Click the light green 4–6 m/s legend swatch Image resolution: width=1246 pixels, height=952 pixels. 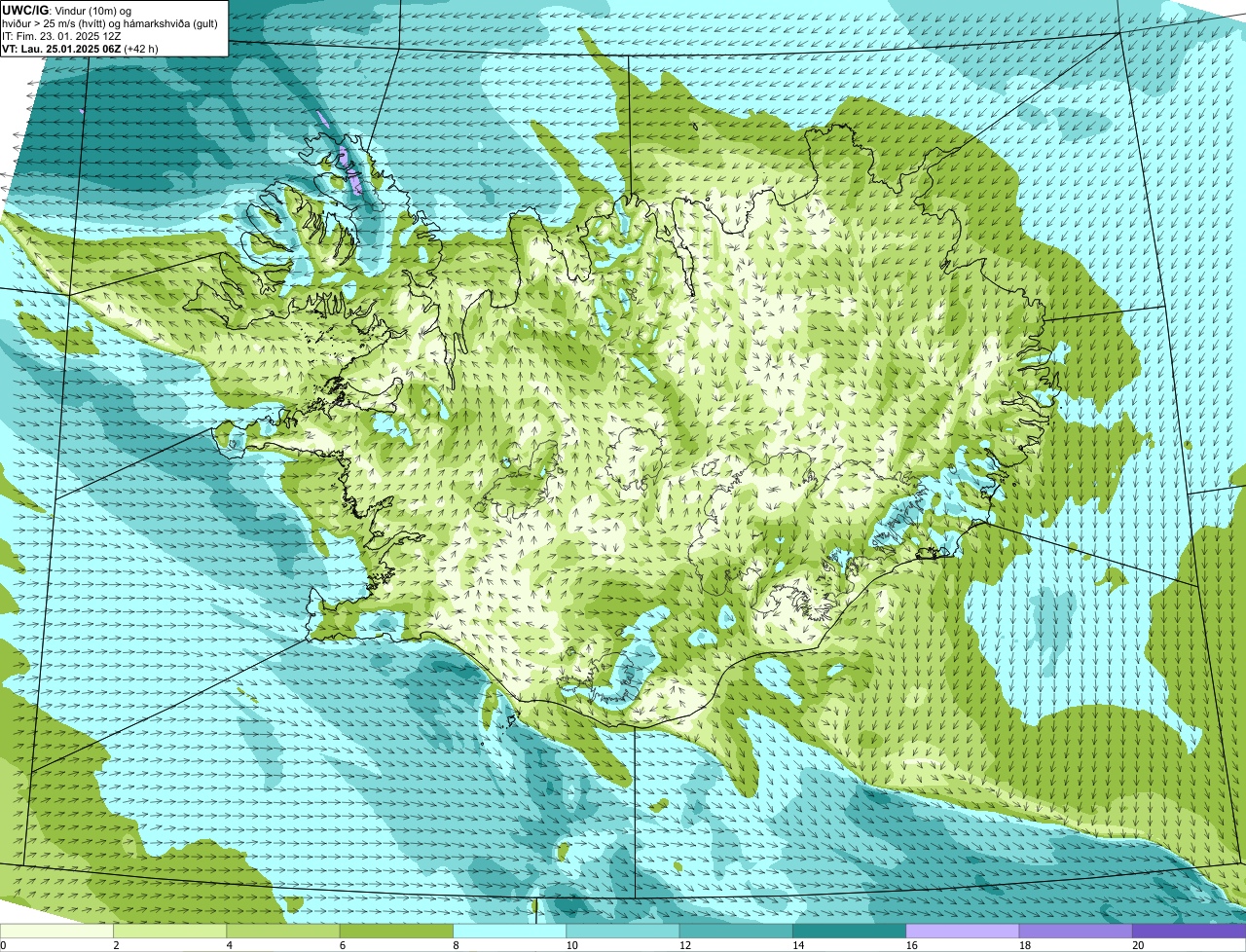click(283, 932)
